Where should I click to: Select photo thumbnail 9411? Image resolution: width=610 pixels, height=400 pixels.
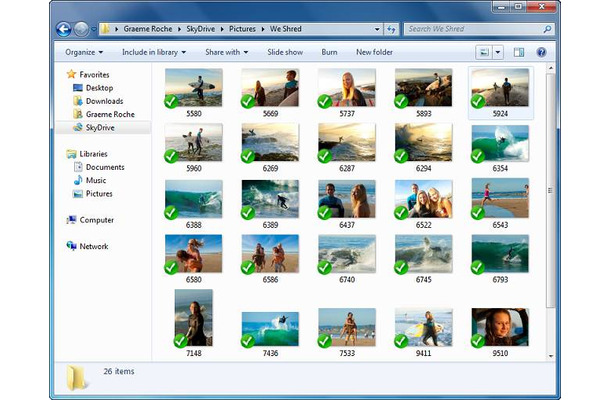(x=424, y=327)
